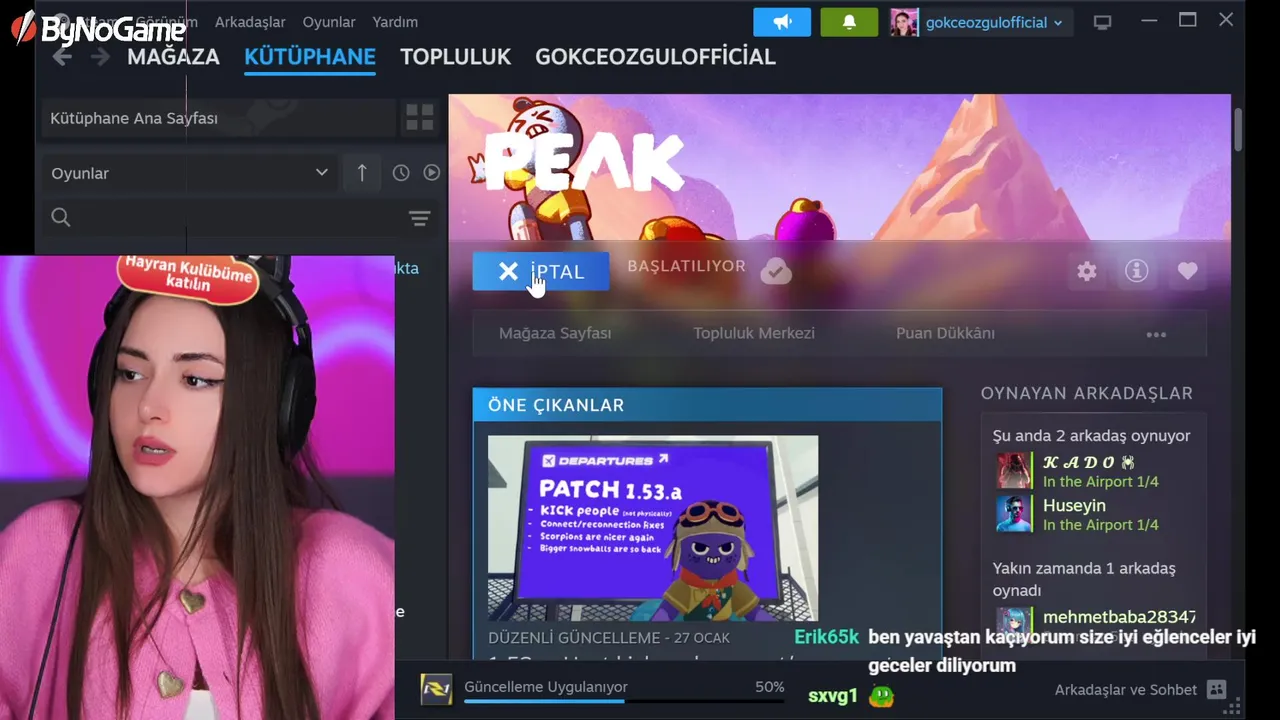
Task: Click the download update progress bar
Action: [x=624, y=701]
